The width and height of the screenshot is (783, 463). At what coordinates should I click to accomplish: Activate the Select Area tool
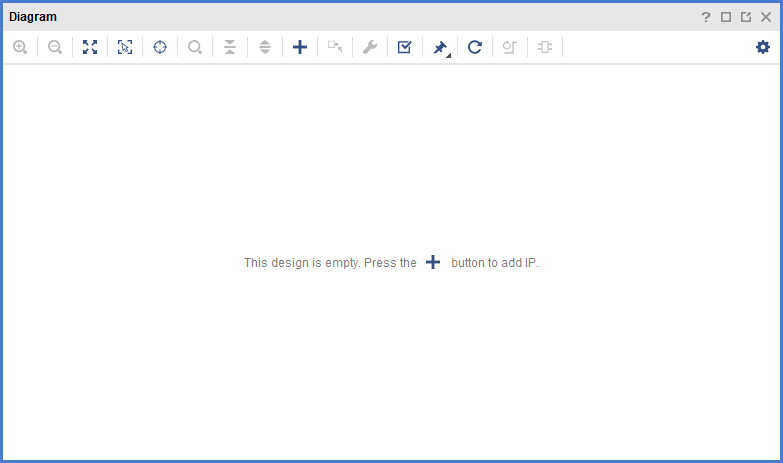[x=125, y=47]
